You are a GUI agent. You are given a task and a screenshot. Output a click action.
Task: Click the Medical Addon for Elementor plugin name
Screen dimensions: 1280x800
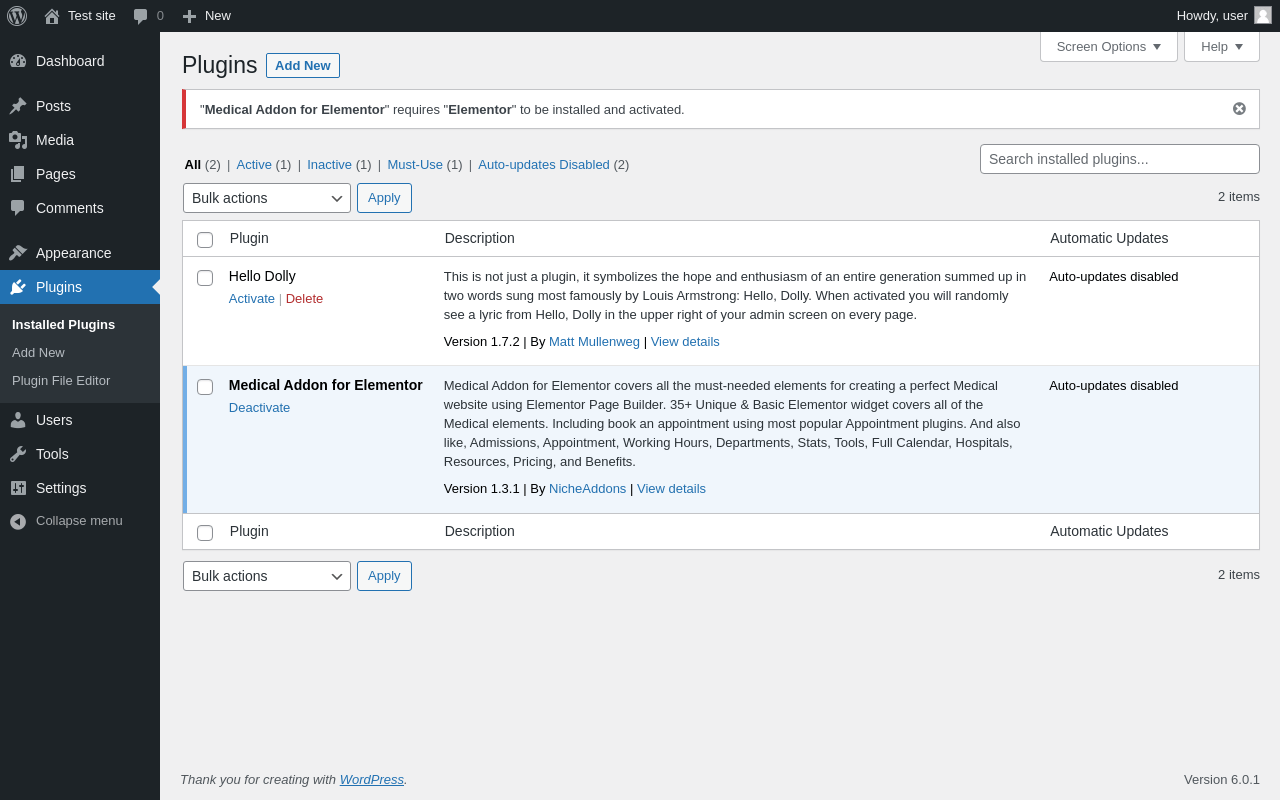coord(326,385)
